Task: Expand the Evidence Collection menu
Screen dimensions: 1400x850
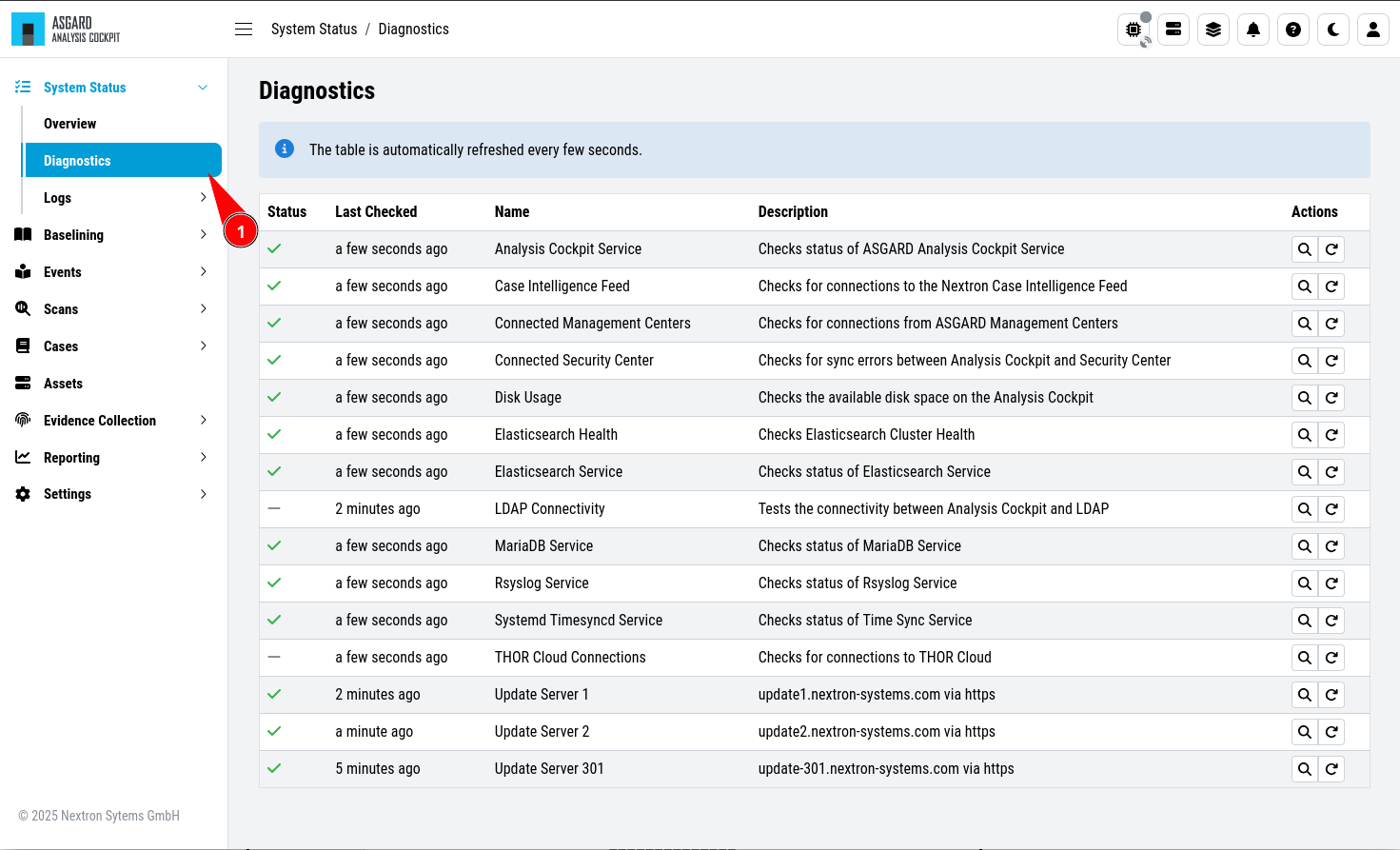Action: 203,421
